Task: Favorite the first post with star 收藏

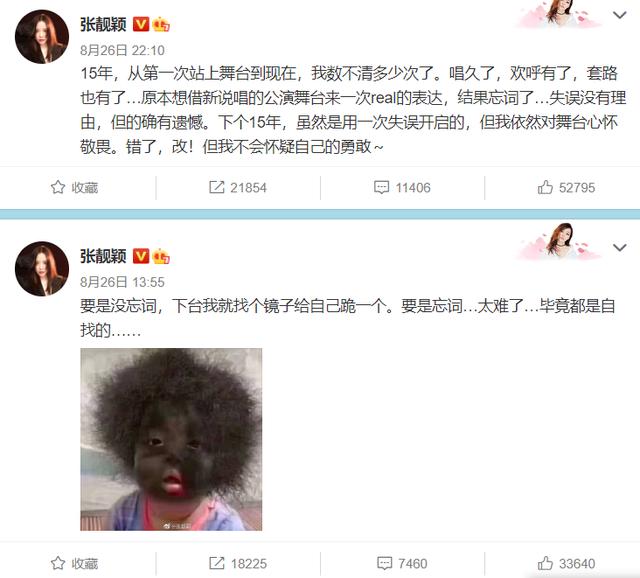Action: (x=74, y=187)
